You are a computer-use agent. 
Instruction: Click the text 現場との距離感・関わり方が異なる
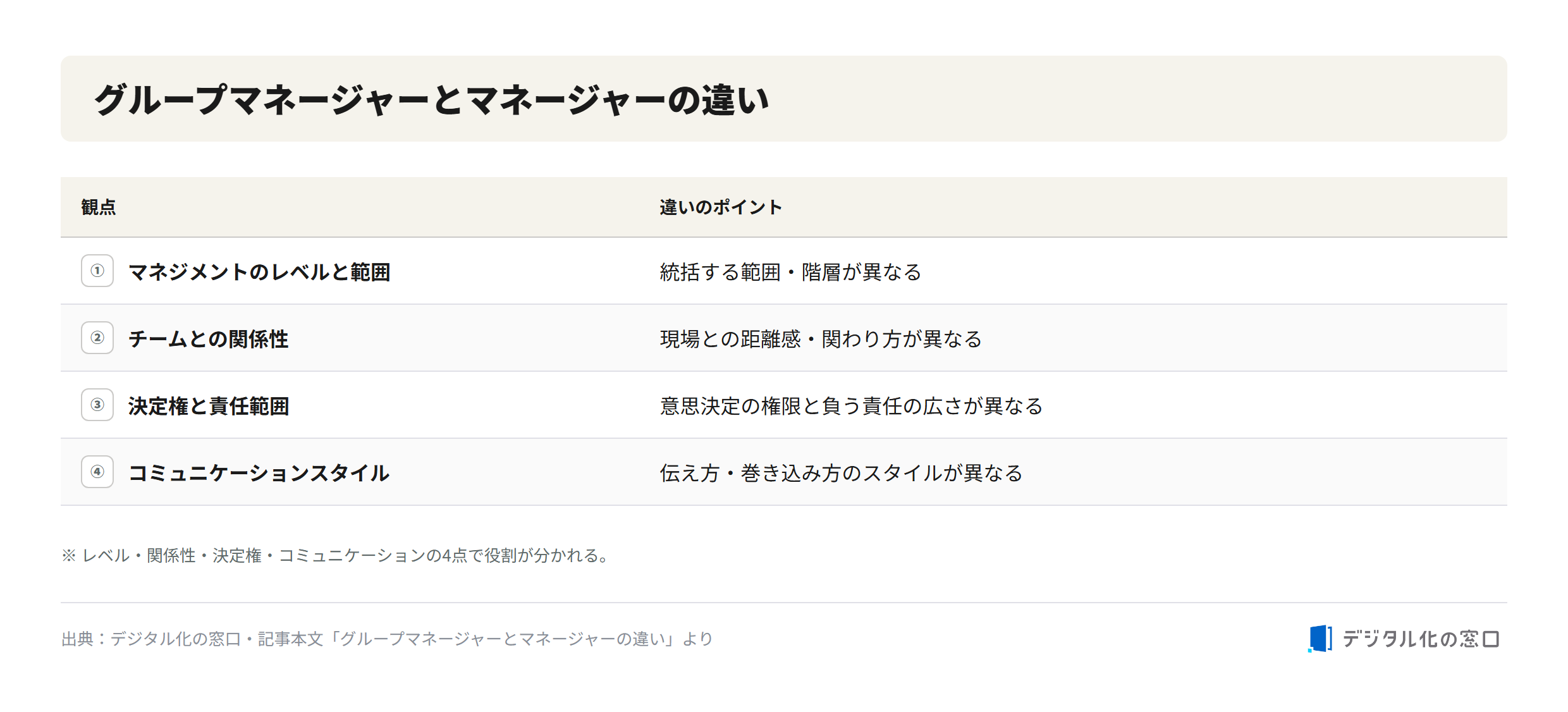click(x=821, y=339)
